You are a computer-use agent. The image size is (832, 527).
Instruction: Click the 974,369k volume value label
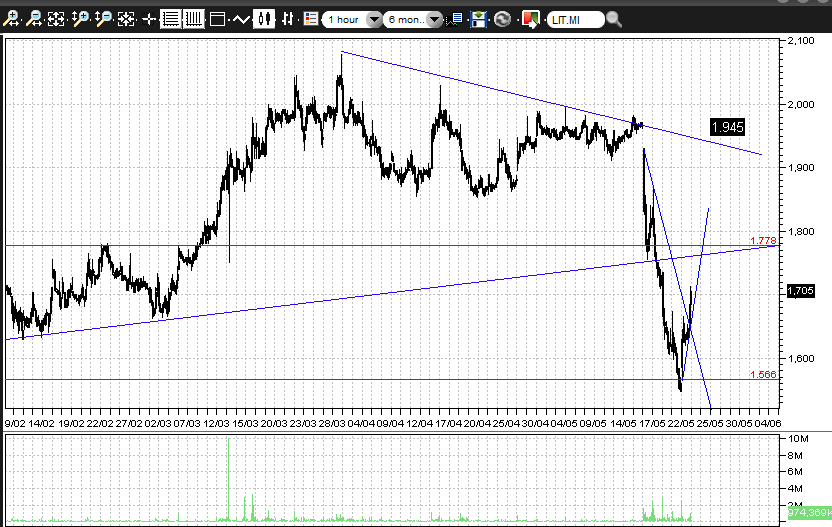click(x=809, y=512)
